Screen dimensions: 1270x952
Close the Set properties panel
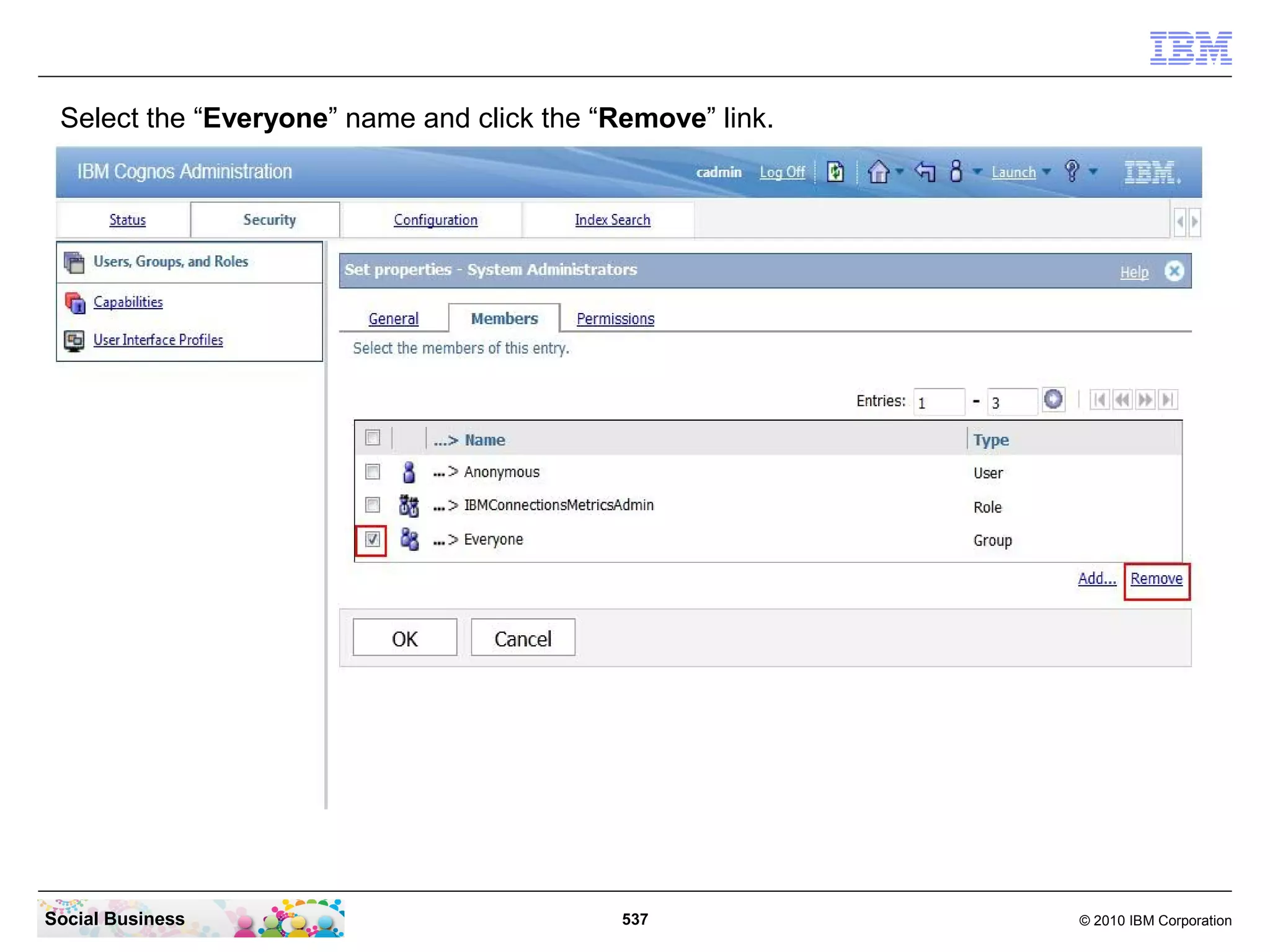click(x=1173, y=271)
